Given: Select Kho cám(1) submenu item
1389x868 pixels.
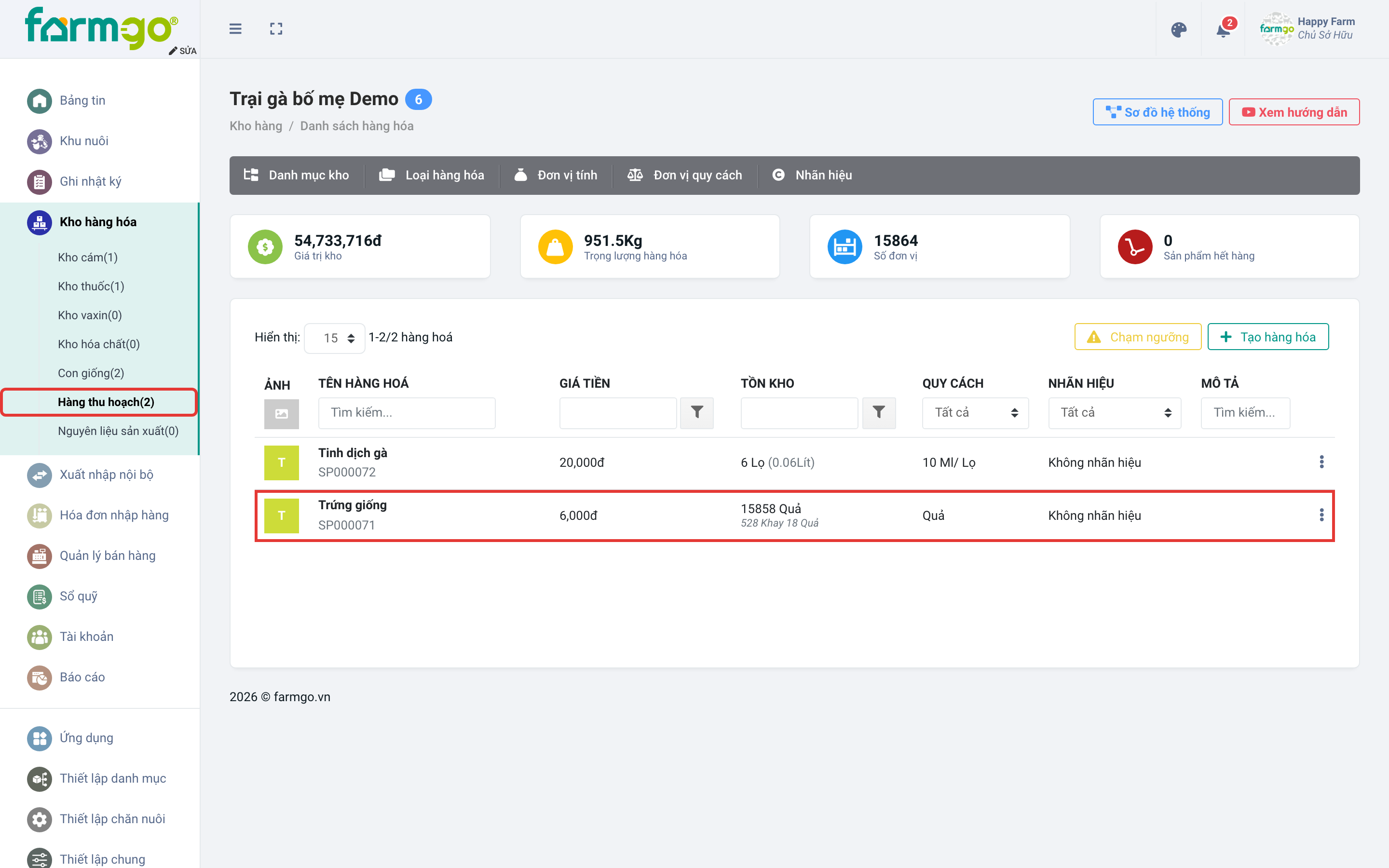Looking at the screenshot, I should [88, 257].
